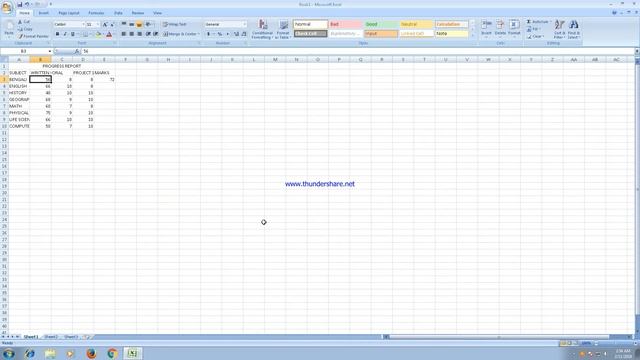Apply the Bad cell style
The height and width of the screenshot is (360, 640).
point(345,24)
